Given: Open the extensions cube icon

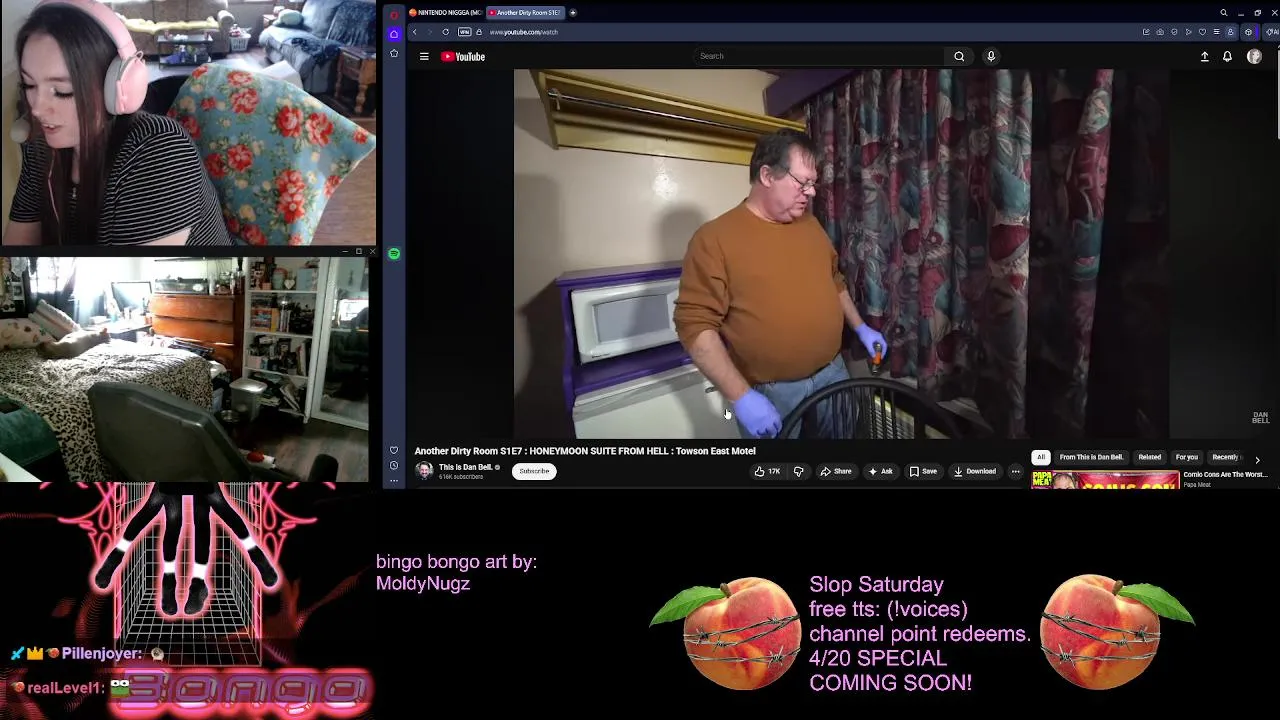Looking at the screenshot, I should point(1248,32).
